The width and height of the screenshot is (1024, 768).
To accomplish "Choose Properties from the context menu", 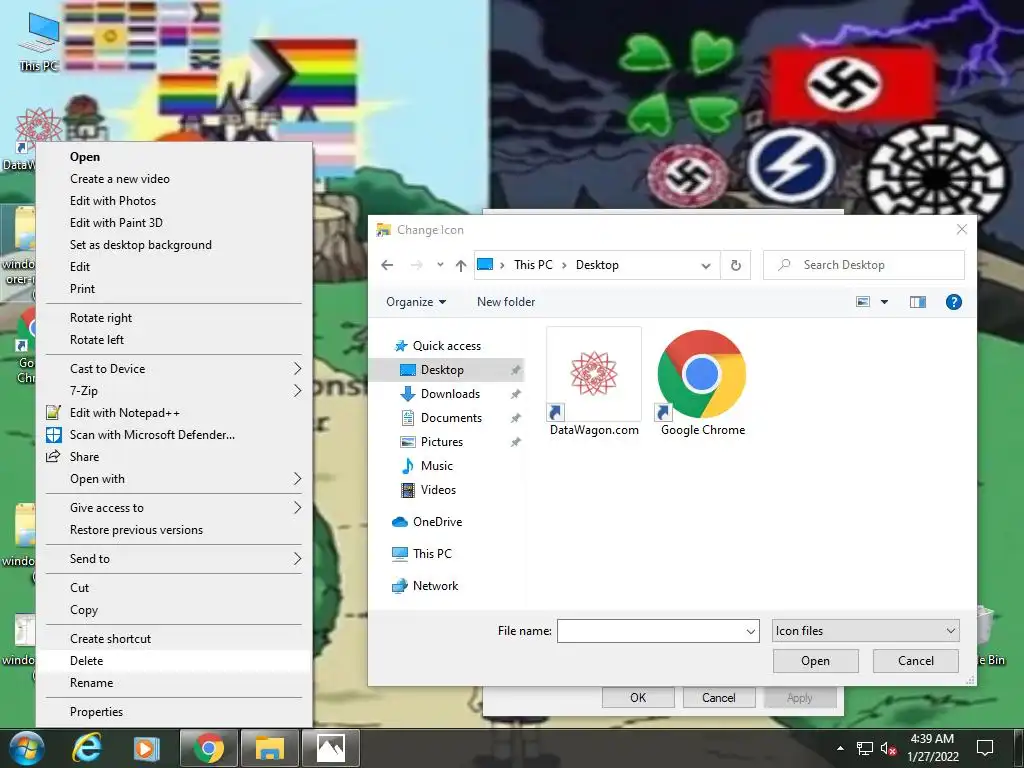I will [x=175, y=712].
